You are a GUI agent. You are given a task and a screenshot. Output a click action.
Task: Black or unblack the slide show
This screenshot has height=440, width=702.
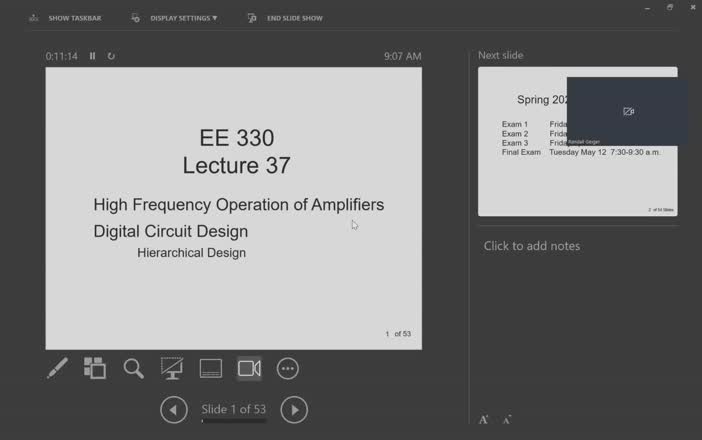[x=172, y=368]
